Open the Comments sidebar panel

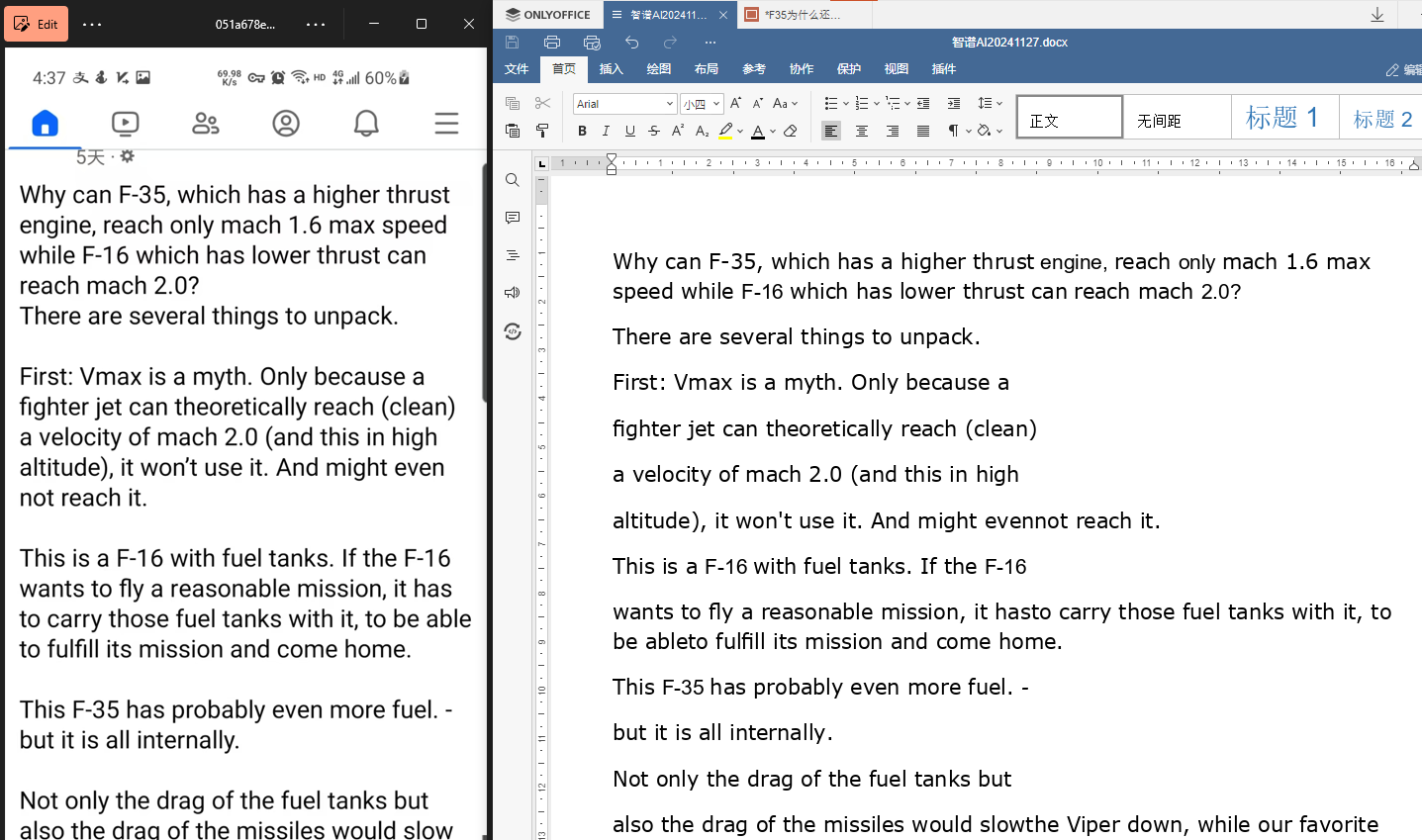point(512,218)
